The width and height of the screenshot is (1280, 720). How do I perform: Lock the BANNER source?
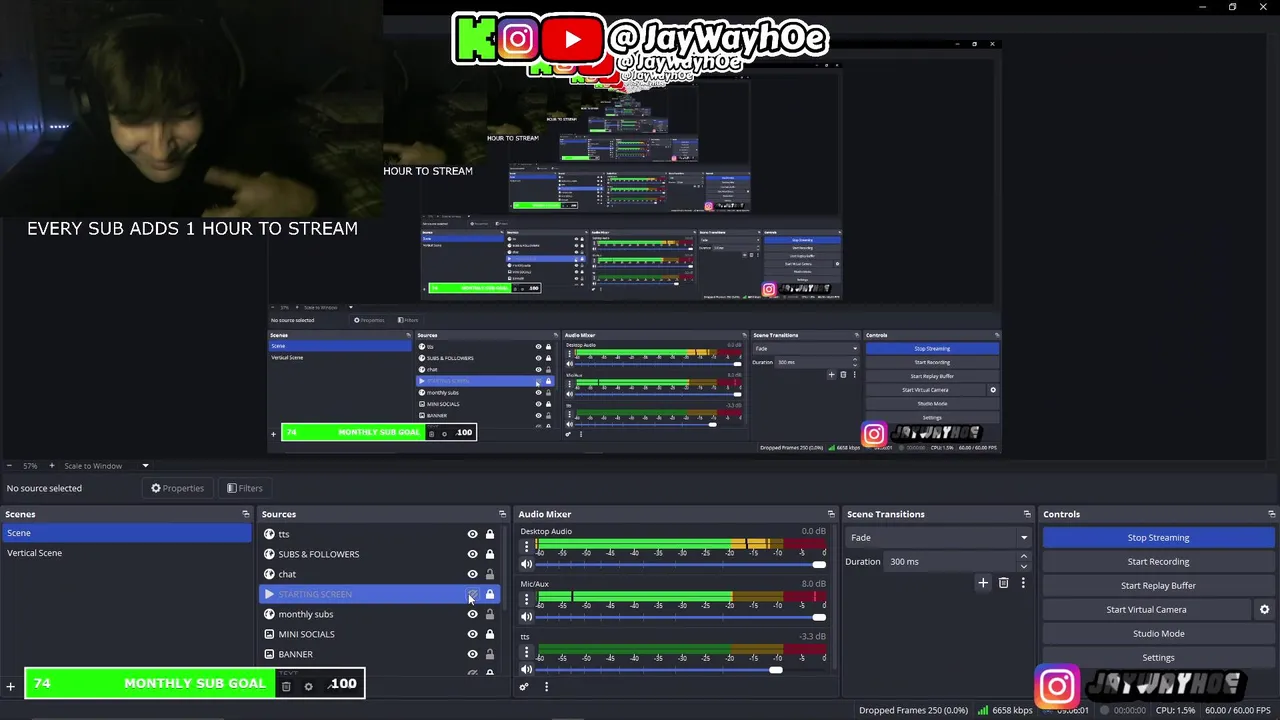pyautogui.click(x=490, y=654)
